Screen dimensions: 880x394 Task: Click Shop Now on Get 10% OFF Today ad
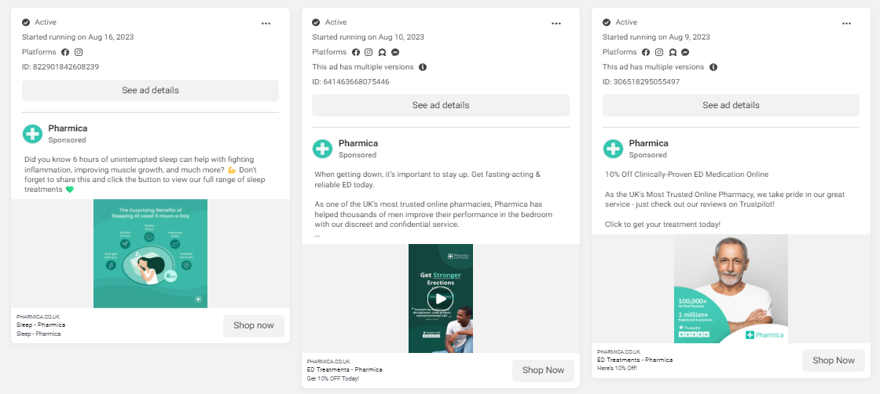pos(543,370)
